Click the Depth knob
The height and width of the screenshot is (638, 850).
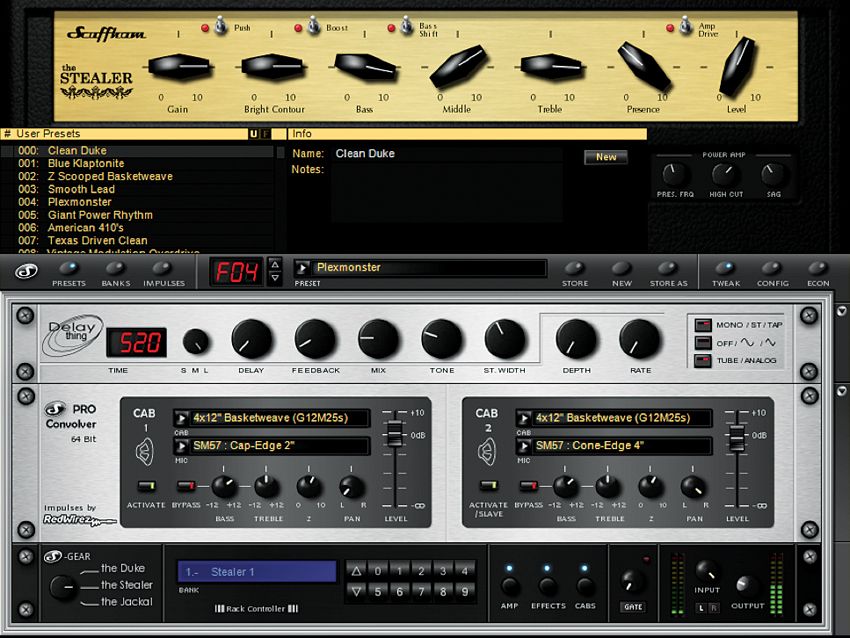click(x=577, y=339)
